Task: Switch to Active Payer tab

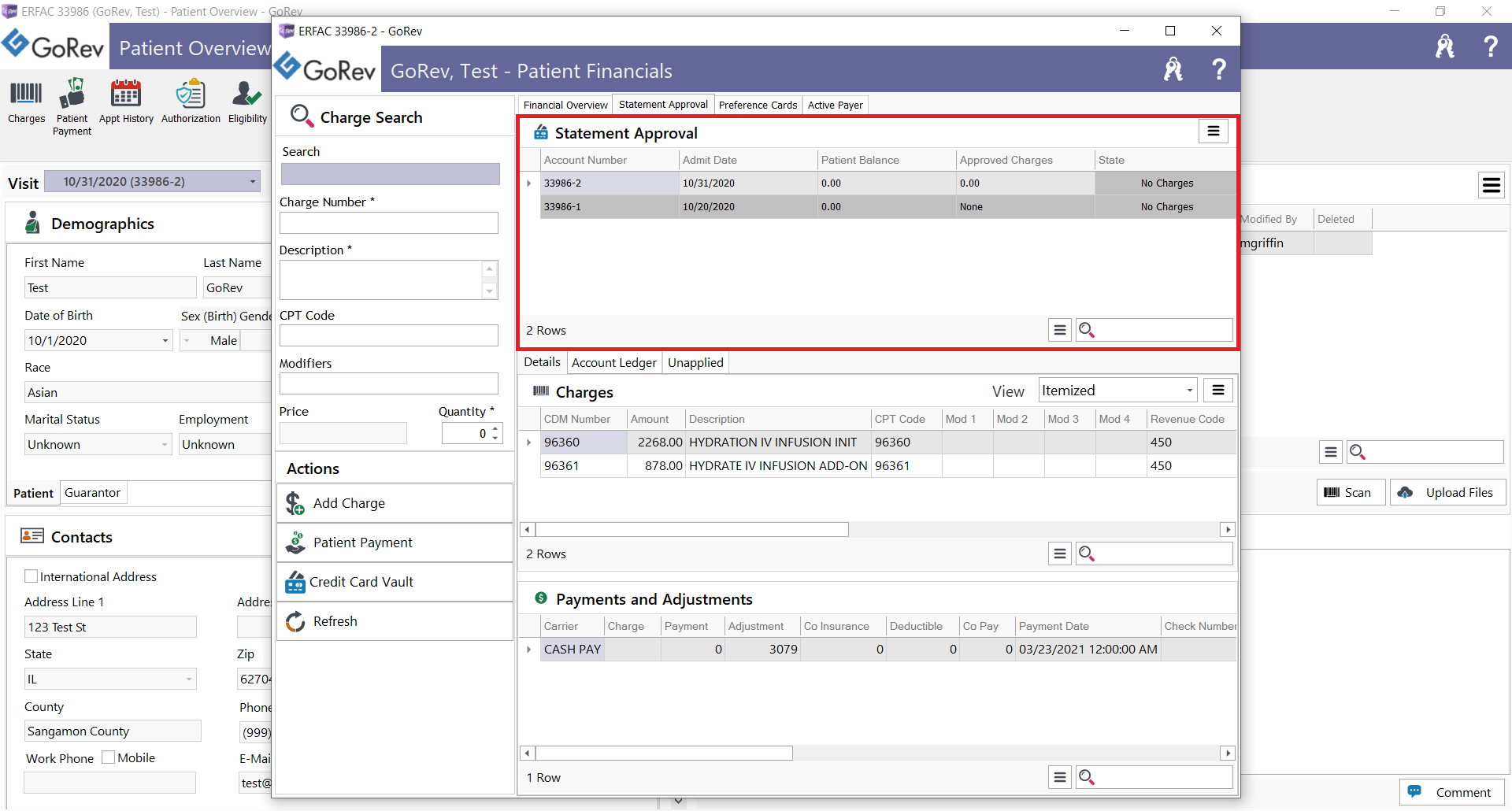Action: [835, 105]
